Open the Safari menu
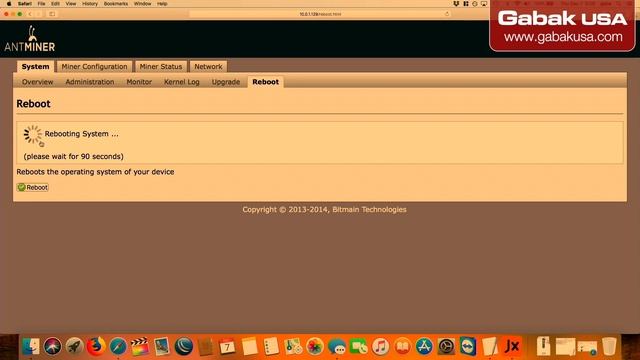Screen dimensions: 640x360 click(x=24, y=4)
